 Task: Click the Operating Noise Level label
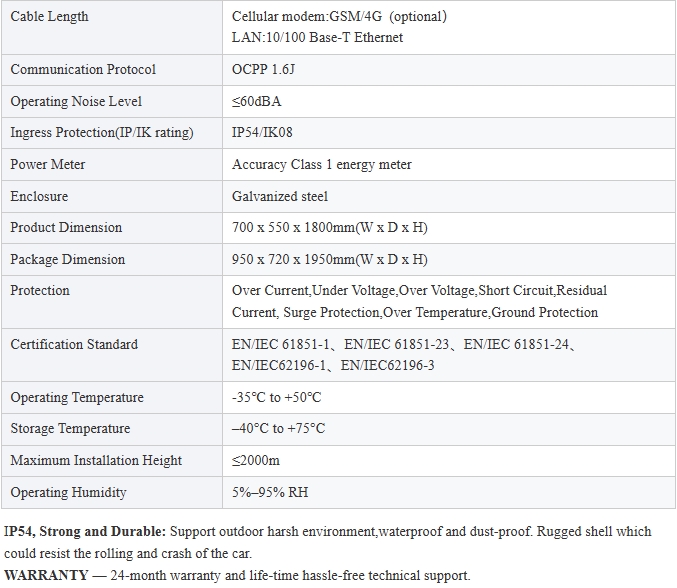(76, 102)
